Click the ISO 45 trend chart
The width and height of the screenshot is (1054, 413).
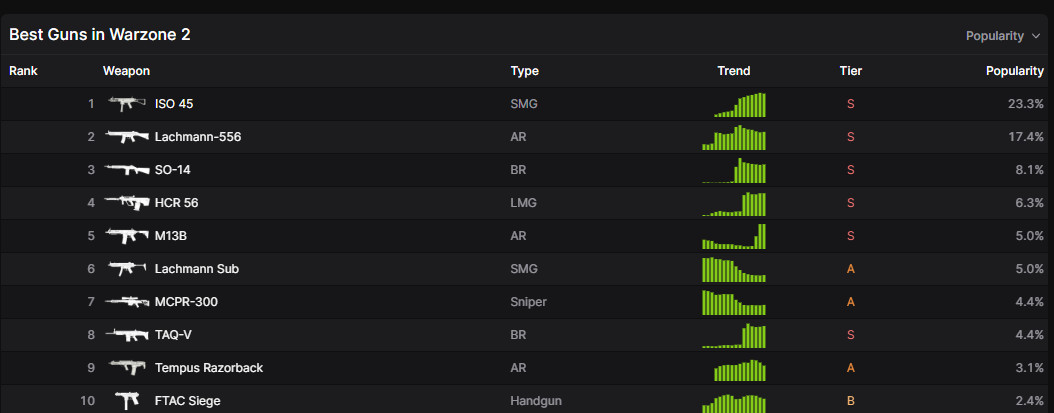(739, 104)
